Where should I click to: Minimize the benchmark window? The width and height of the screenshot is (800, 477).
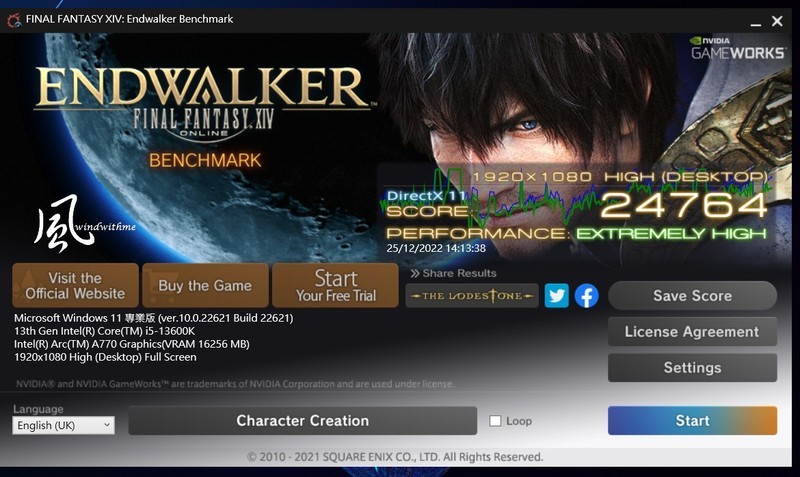click(x=756, y=22)
